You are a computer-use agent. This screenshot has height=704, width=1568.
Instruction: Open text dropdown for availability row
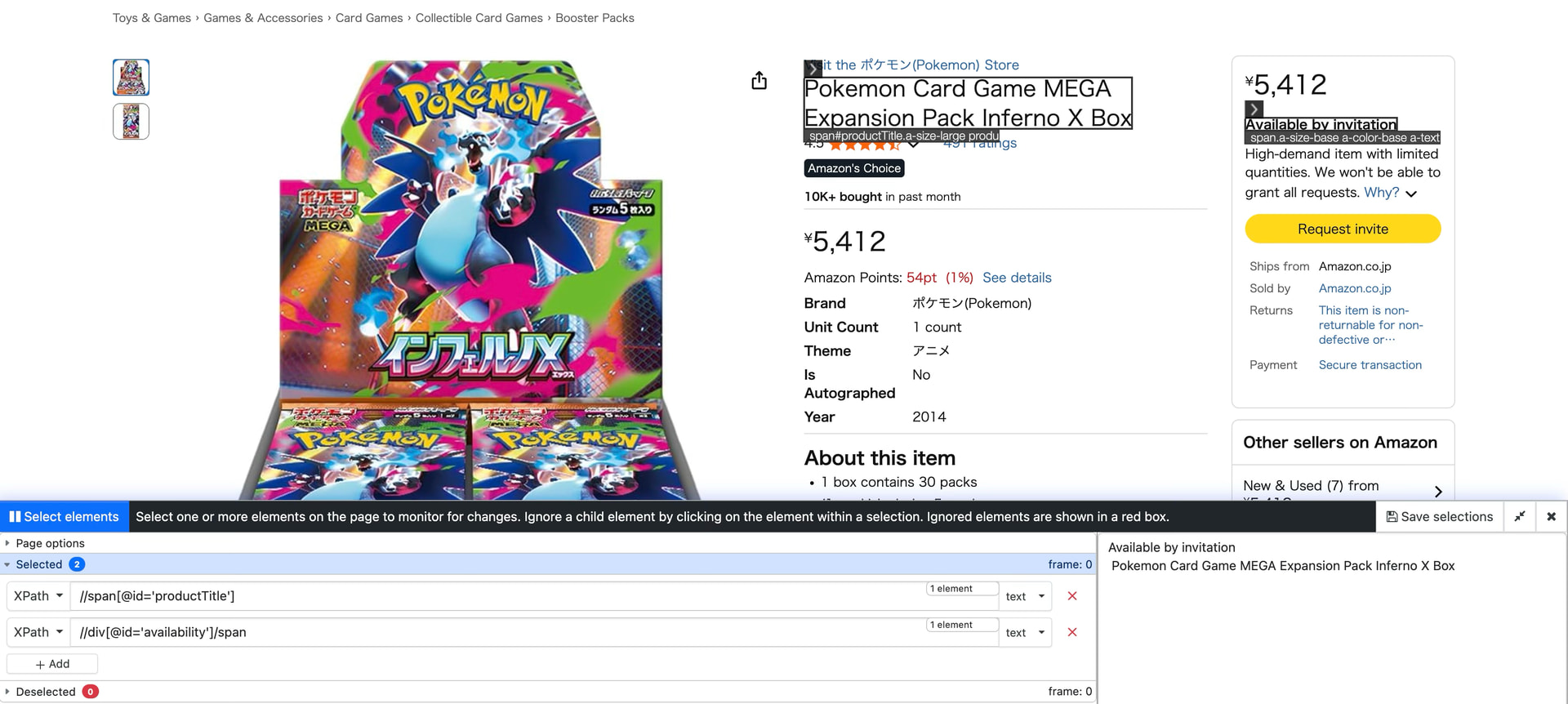(x=1025, y=632)
